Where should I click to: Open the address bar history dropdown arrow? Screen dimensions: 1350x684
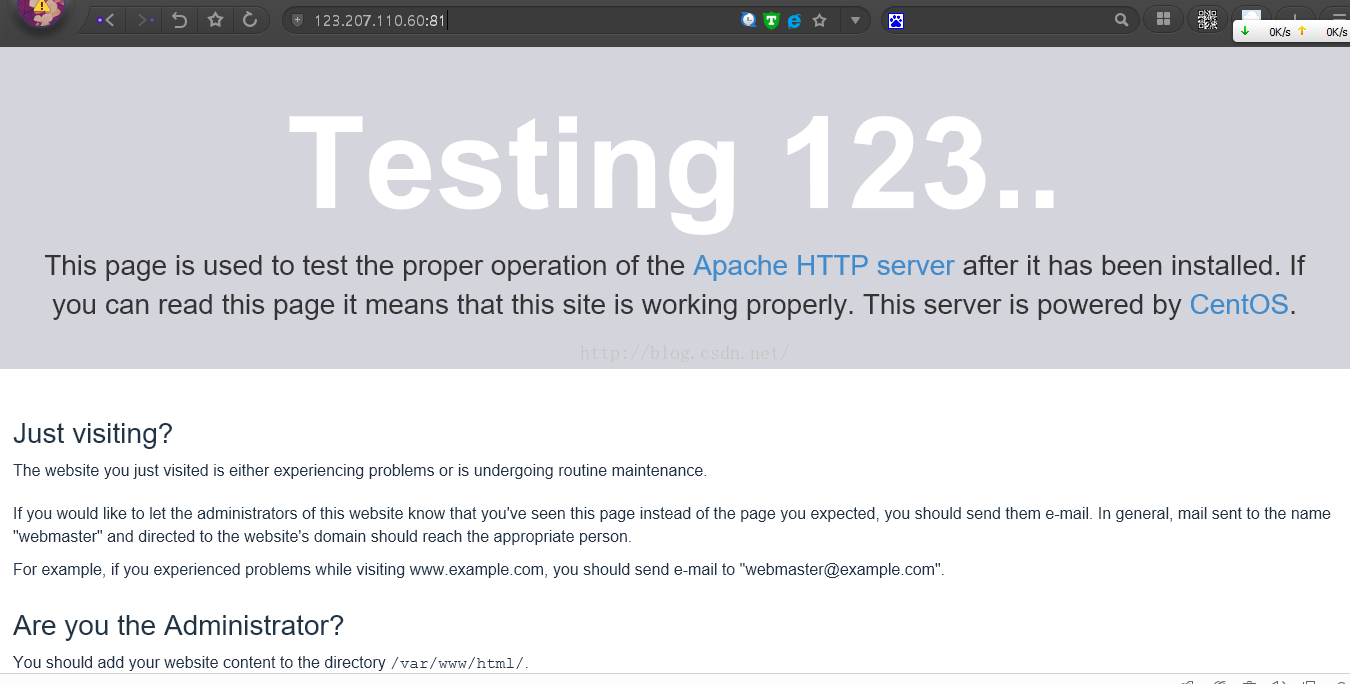click(855, 20)
